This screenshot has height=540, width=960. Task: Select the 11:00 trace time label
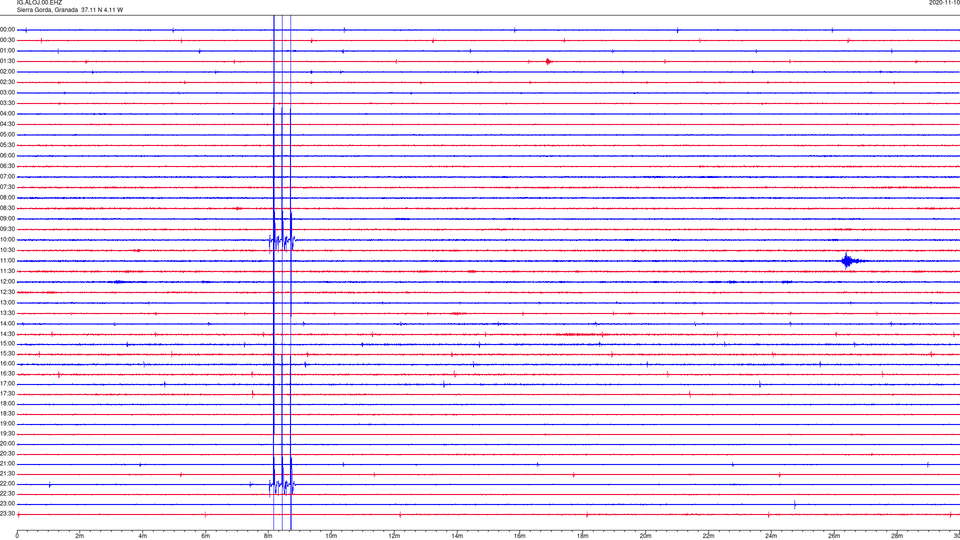click(x=7, y=261)
